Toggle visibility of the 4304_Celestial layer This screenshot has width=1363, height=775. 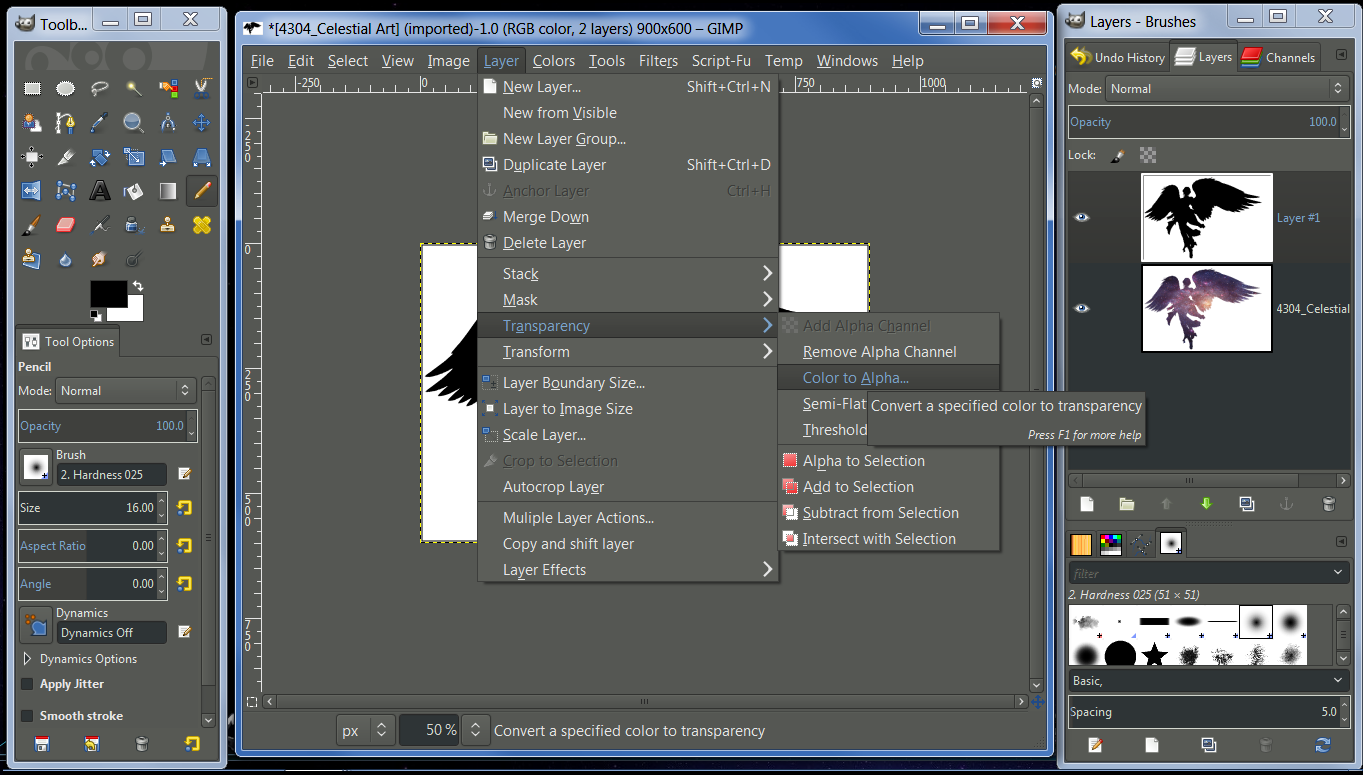pos(1081,308)
